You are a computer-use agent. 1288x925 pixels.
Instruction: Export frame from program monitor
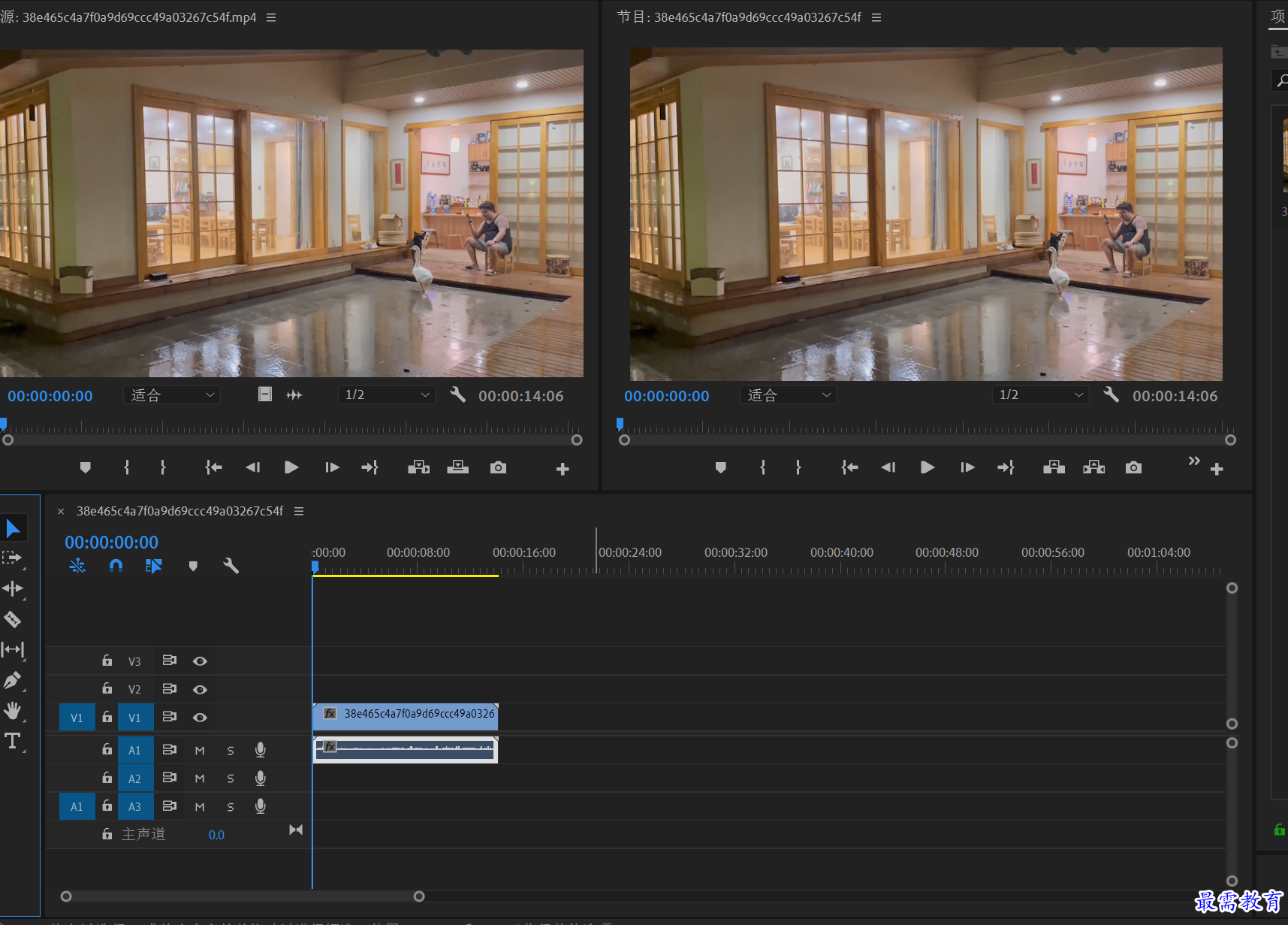[x=1133, y=467]
